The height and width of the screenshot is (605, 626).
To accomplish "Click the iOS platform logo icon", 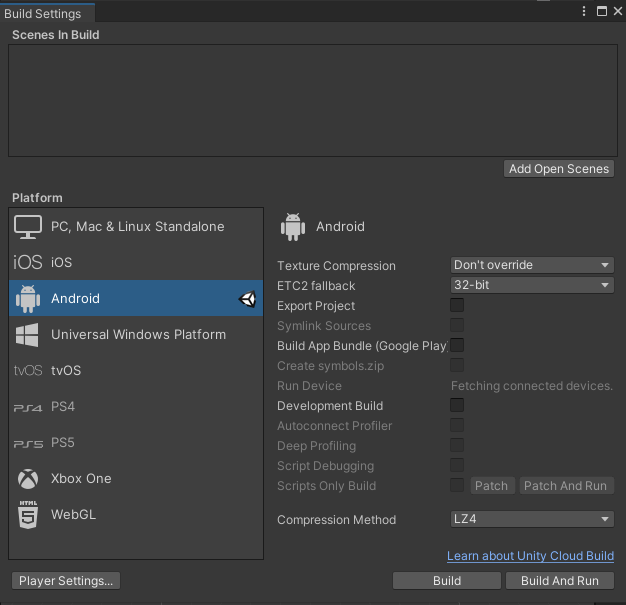I will (28, 262).
